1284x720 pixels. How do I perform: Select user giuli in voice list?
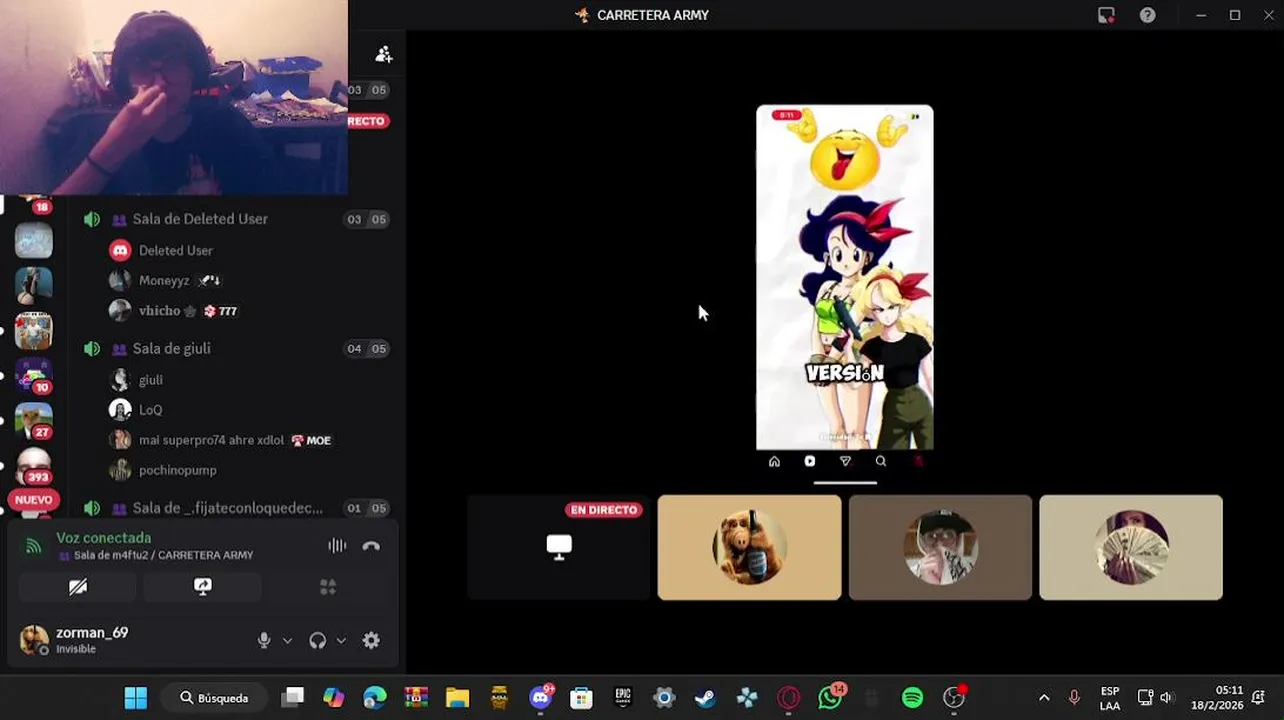click(x=151, y=380)
